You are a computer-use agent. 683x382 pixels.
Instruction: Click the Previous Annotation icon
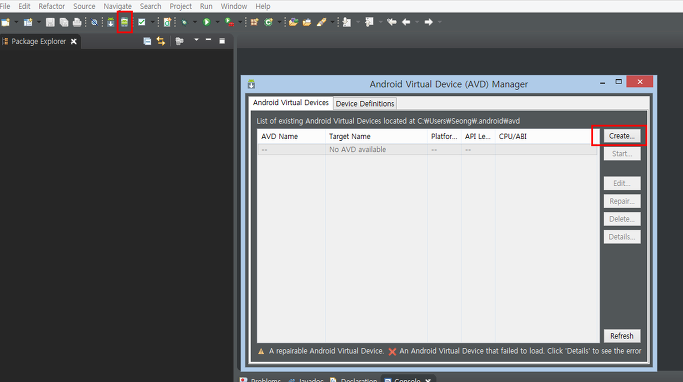click(x=369, y=22)
